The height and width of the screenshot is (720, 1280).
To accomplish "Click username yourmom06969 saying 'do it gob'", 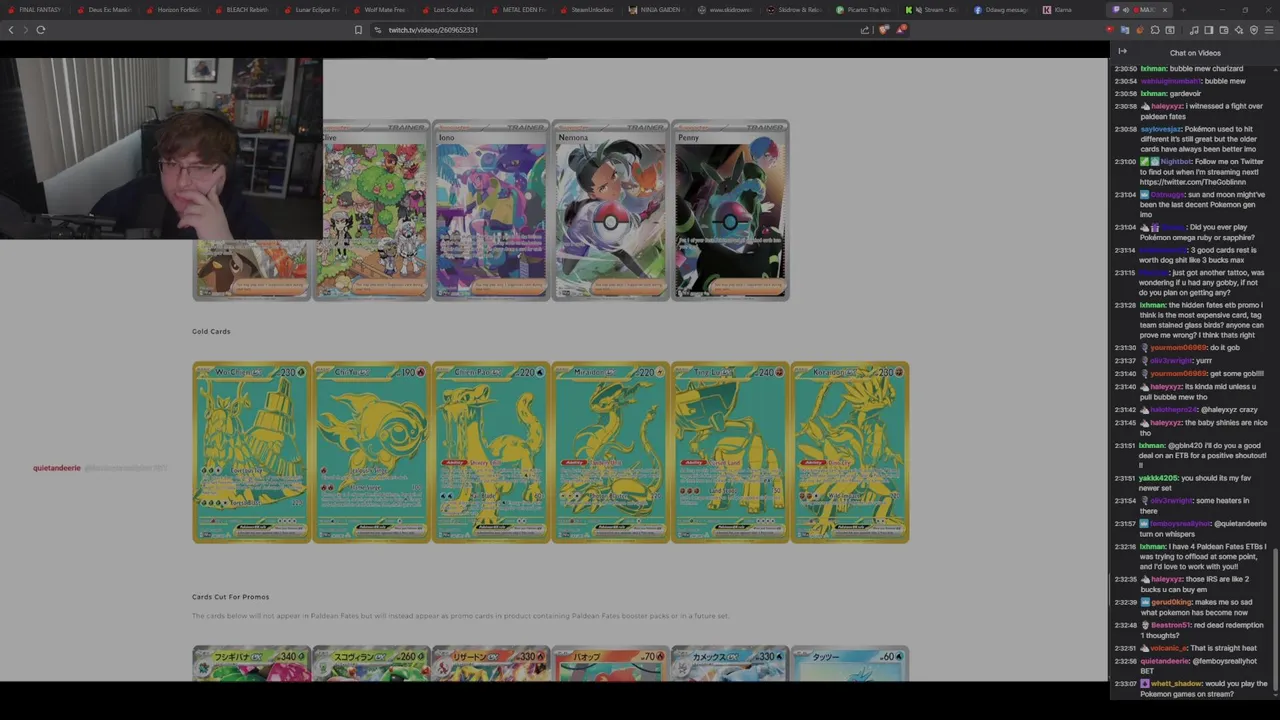I will point(1178,347).
